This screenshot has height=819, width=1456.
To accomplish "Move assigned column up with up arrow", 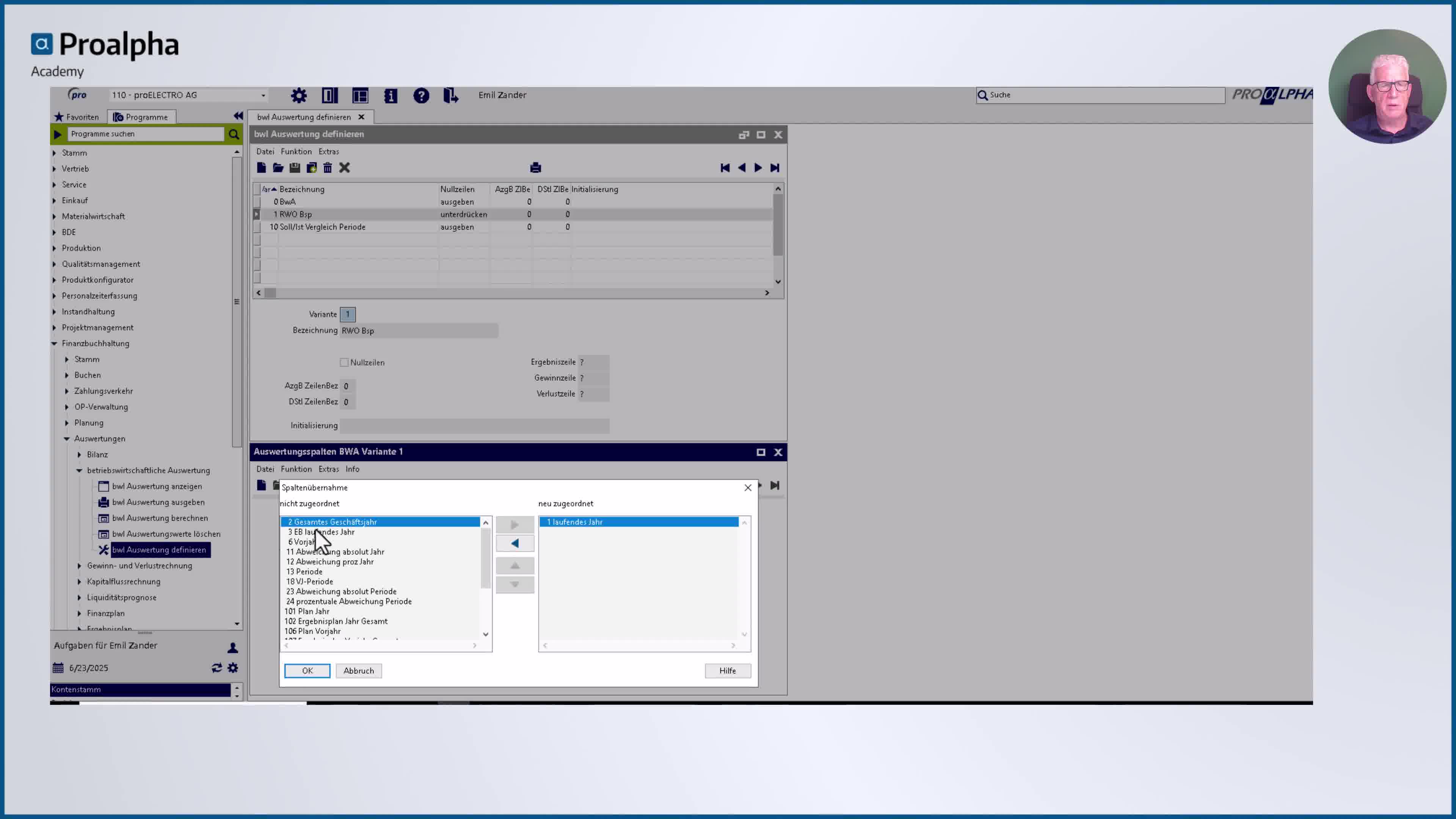I will click(x=515, y=566).
